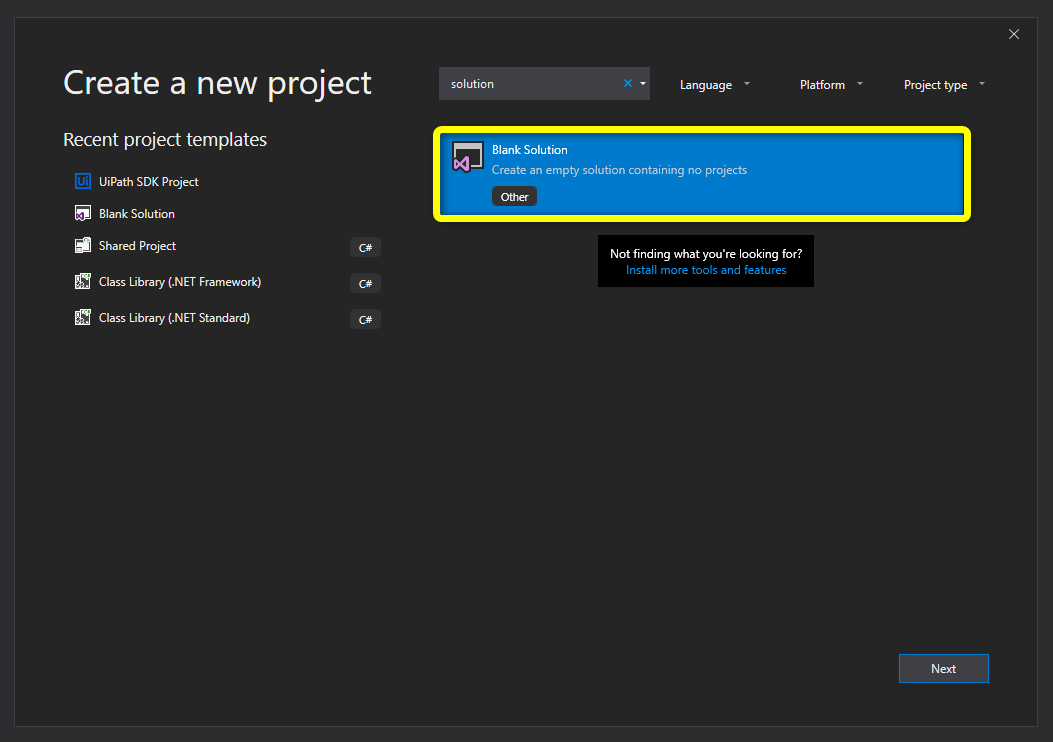The height and width of the screenshot is (742, 1053).
Task: Expand the search history dropdown arrow
Action: [x=641, y=83]
